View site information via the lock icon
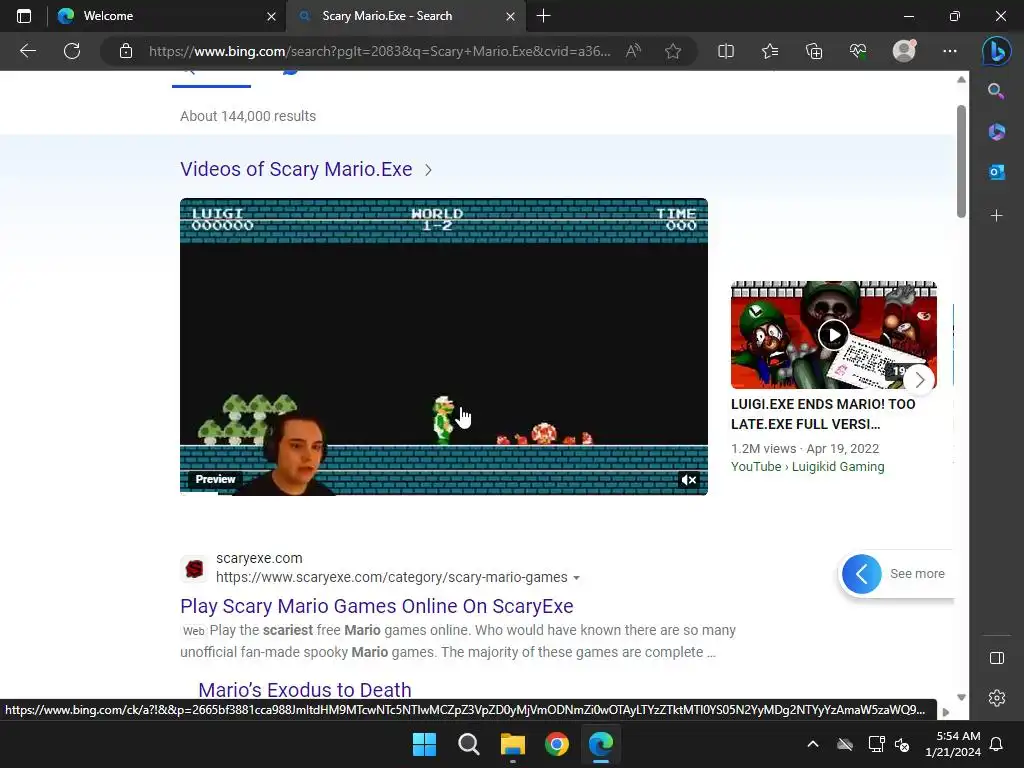The image size is (1024, 768). tap(126, 51)
